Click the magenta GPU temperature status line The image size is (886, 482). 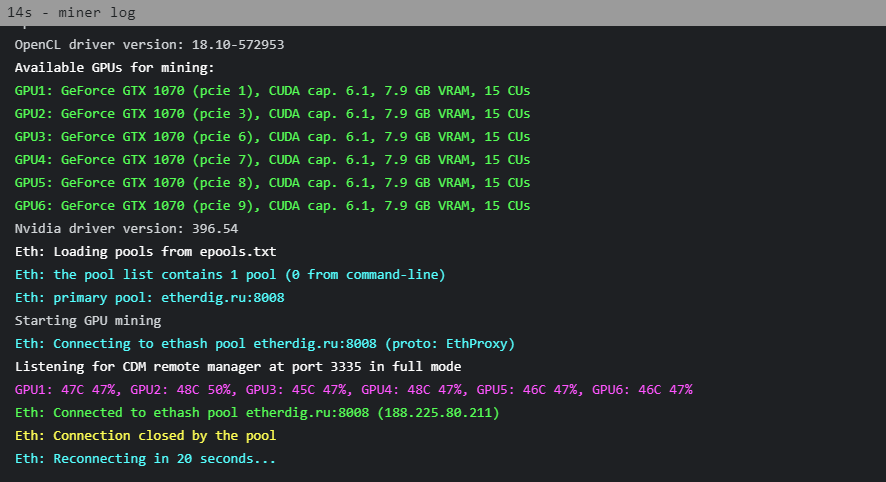pyautogui.click(x=354, y=390)
